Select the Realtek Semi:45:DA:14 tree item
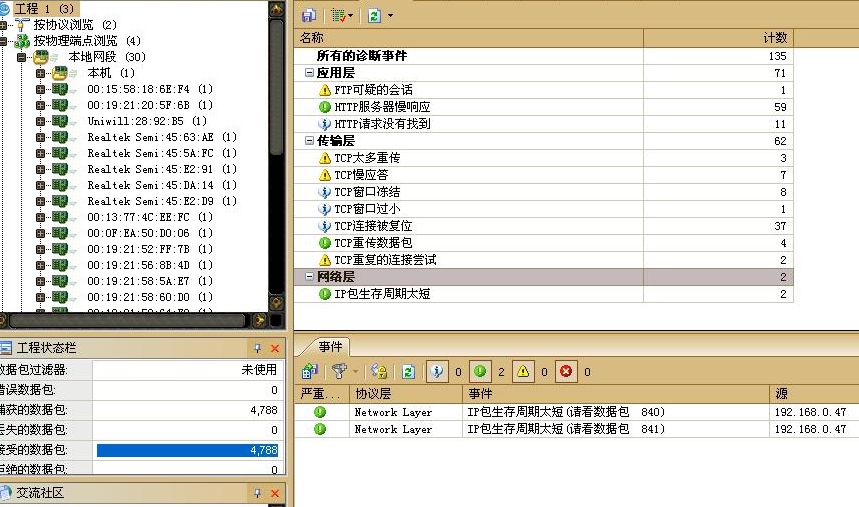The image size is (859, 507). pyautogui.click(x=162, y=185)
